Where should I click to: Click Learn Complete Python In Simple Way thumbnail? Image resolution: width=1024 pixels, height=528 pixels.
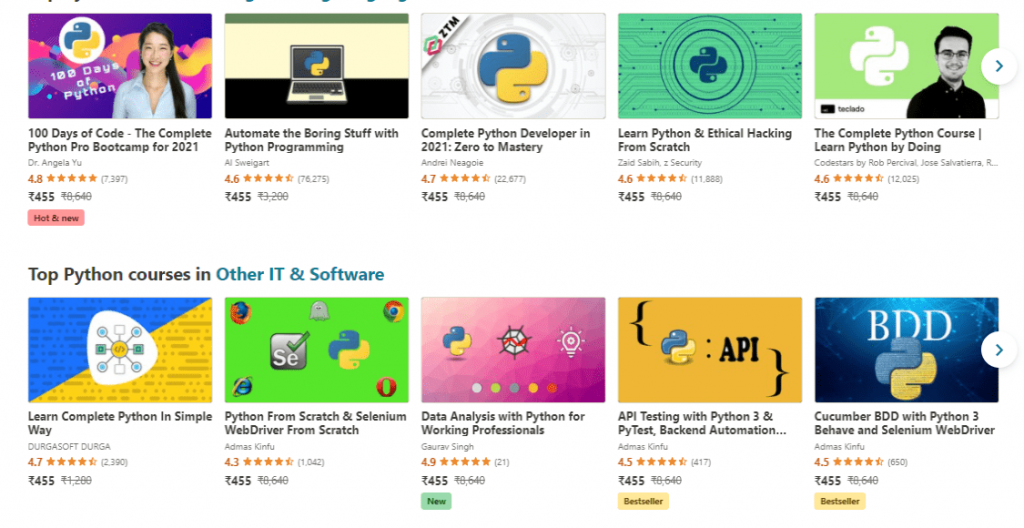coord(120,349)
